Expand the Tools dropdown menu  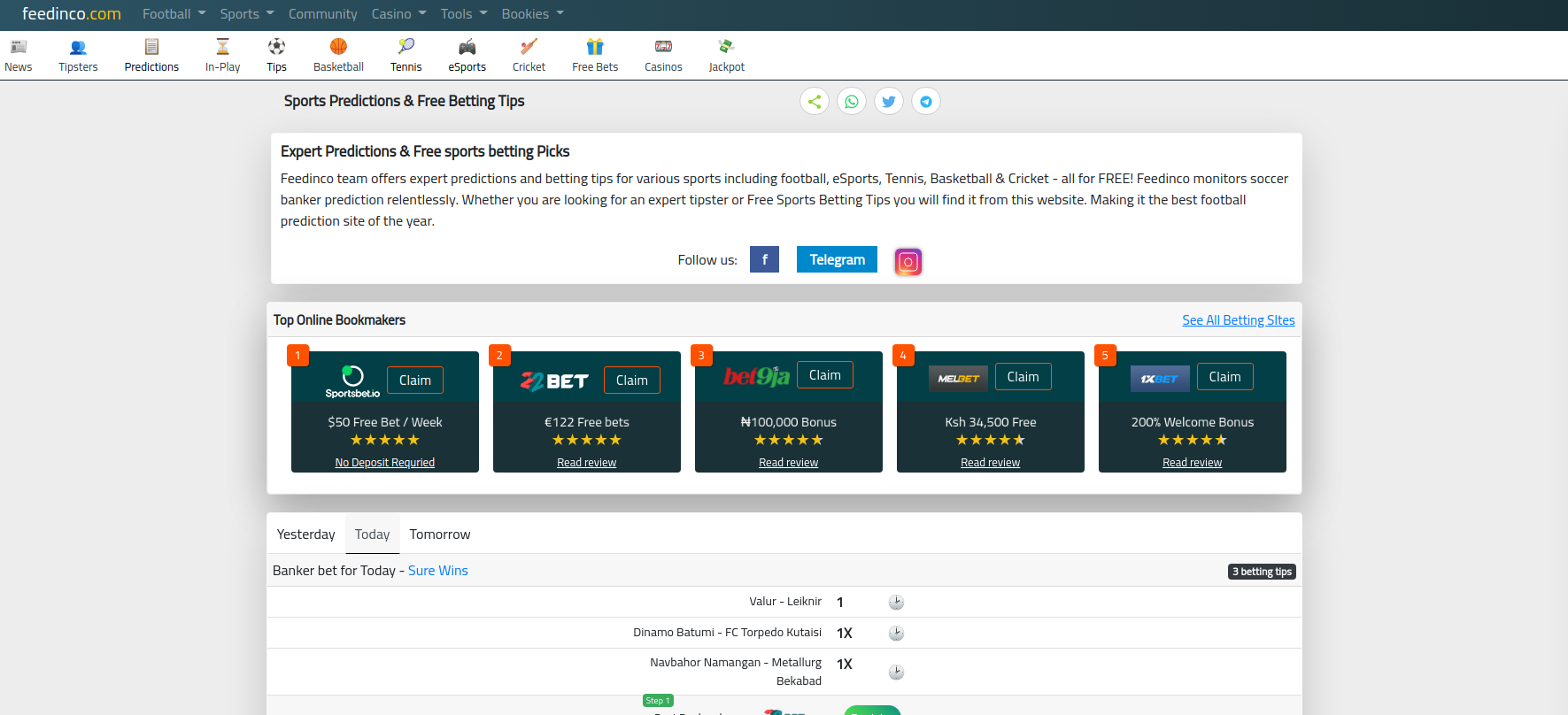click(x=464, y=14)
